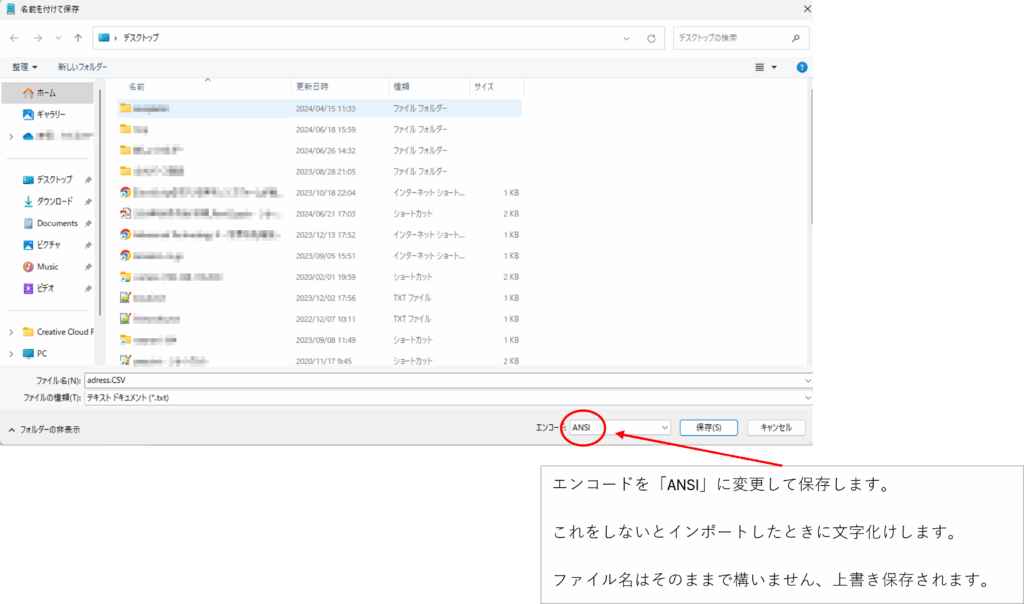Click the New Folder button
The image size is (1024, 604).
(83, 67)
